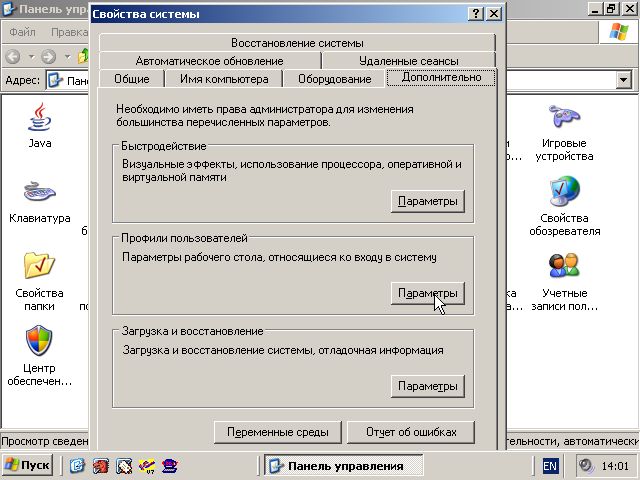Open the Файл menu in Control Panel window
The width and height of the screenshot is (640, 480).
click(x=22, y=32)
